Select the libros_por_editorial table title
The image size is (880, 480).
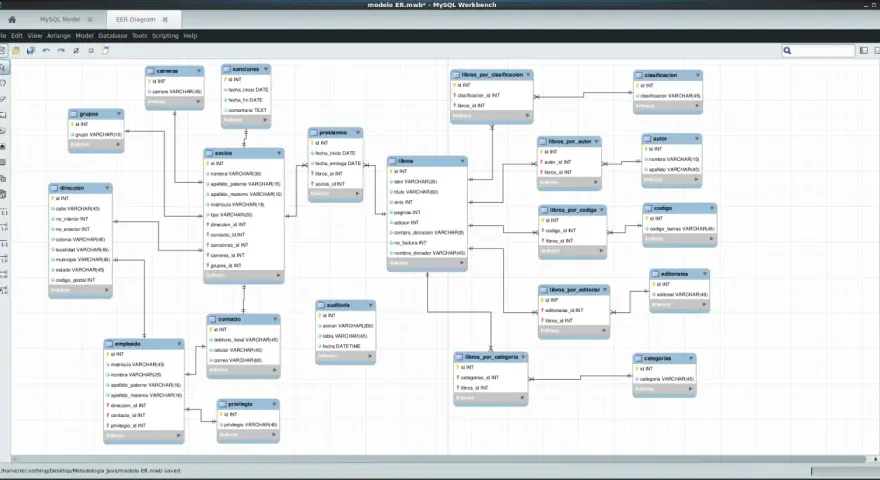[x=575, y=290]
